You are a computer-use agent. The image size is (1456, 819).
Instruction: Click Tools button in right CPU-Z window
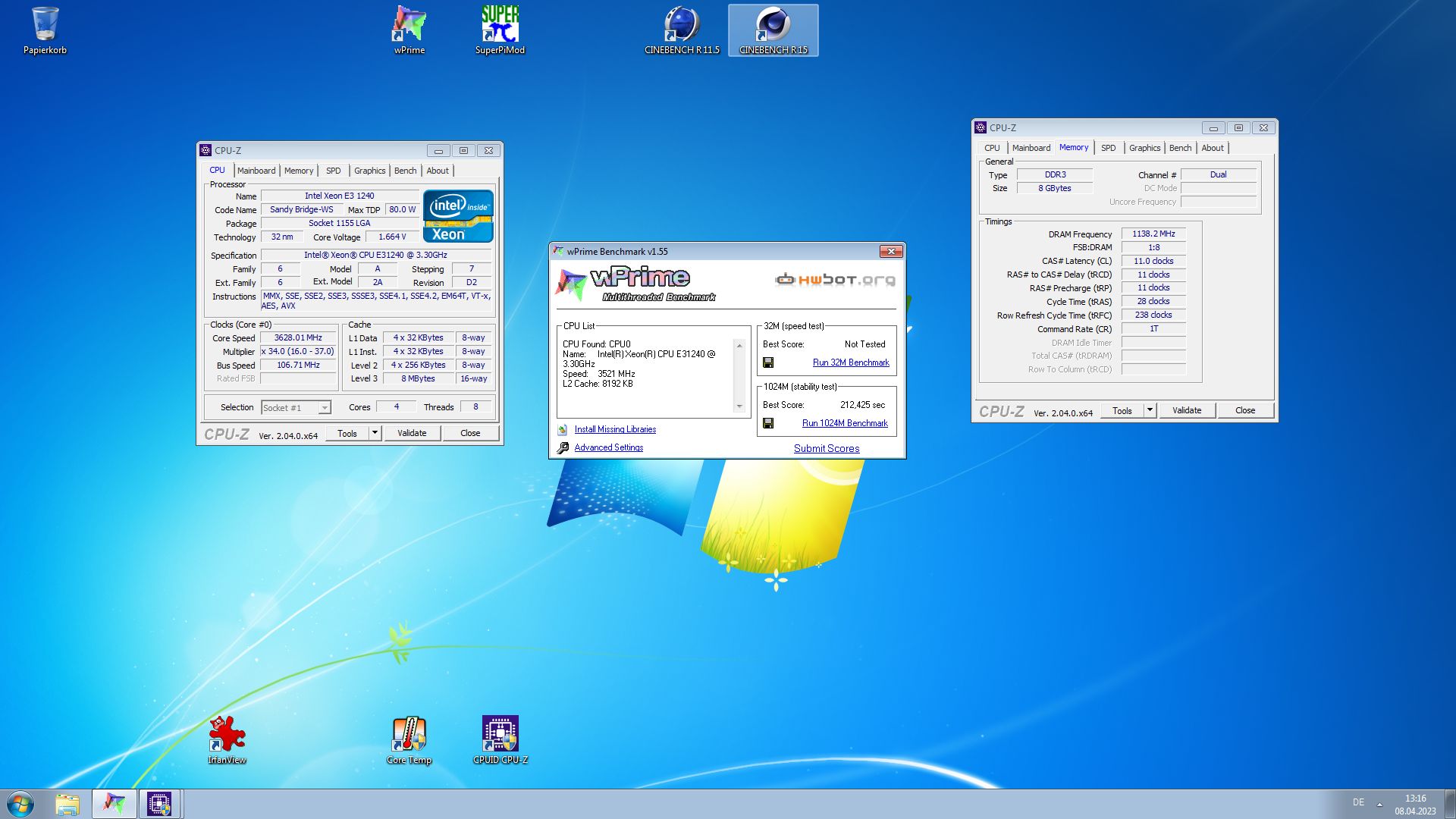pyautogui.click(x=1122, y=410)
